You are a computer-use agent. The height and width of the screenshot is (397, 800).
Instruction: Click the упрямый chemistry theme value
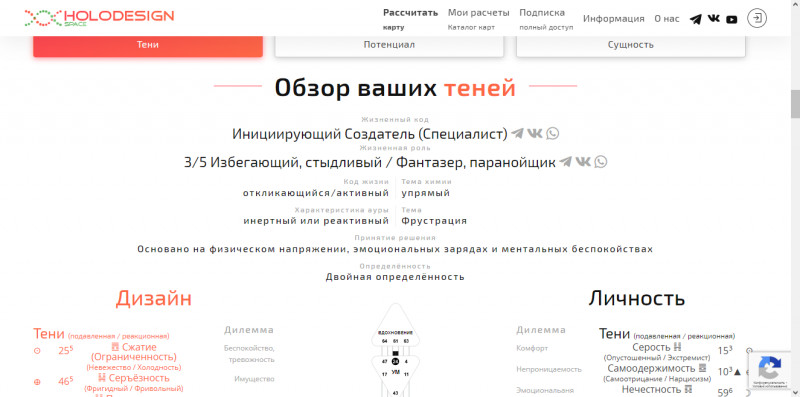click(x=426, y=193)
